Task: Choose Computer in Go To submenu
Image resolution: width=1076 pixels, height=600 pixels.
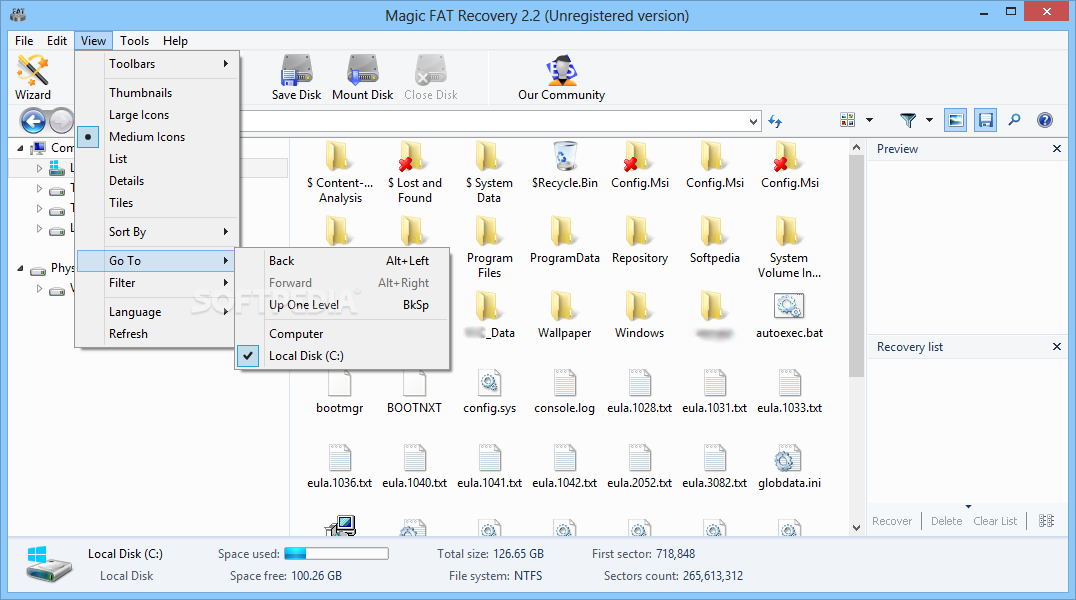Action: [343, 334]
